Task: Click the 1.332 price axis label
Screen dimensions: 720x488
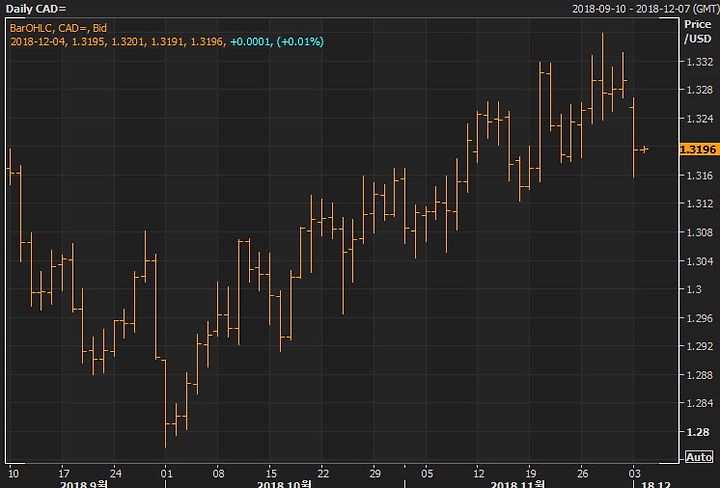Action: click(700, 62)
